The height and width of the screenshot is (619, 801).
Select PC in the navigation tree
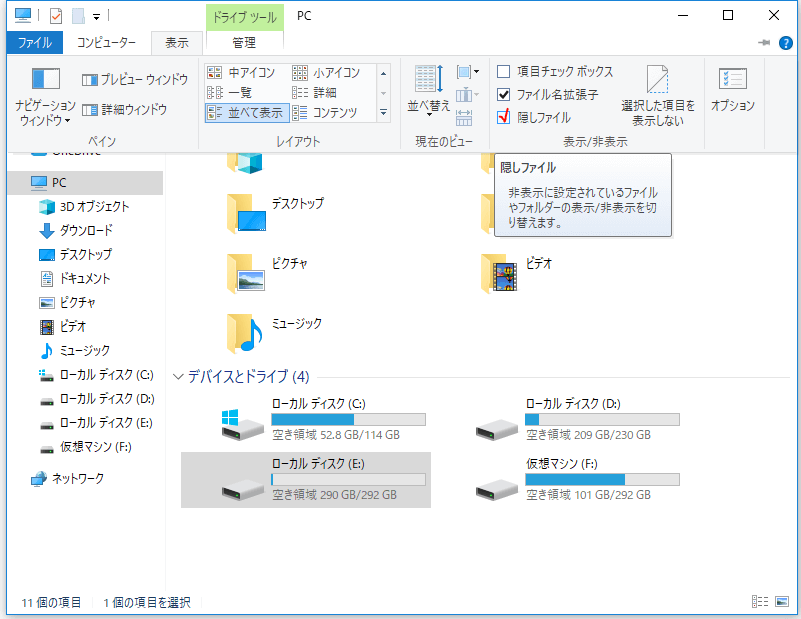[x=85, y=183]
